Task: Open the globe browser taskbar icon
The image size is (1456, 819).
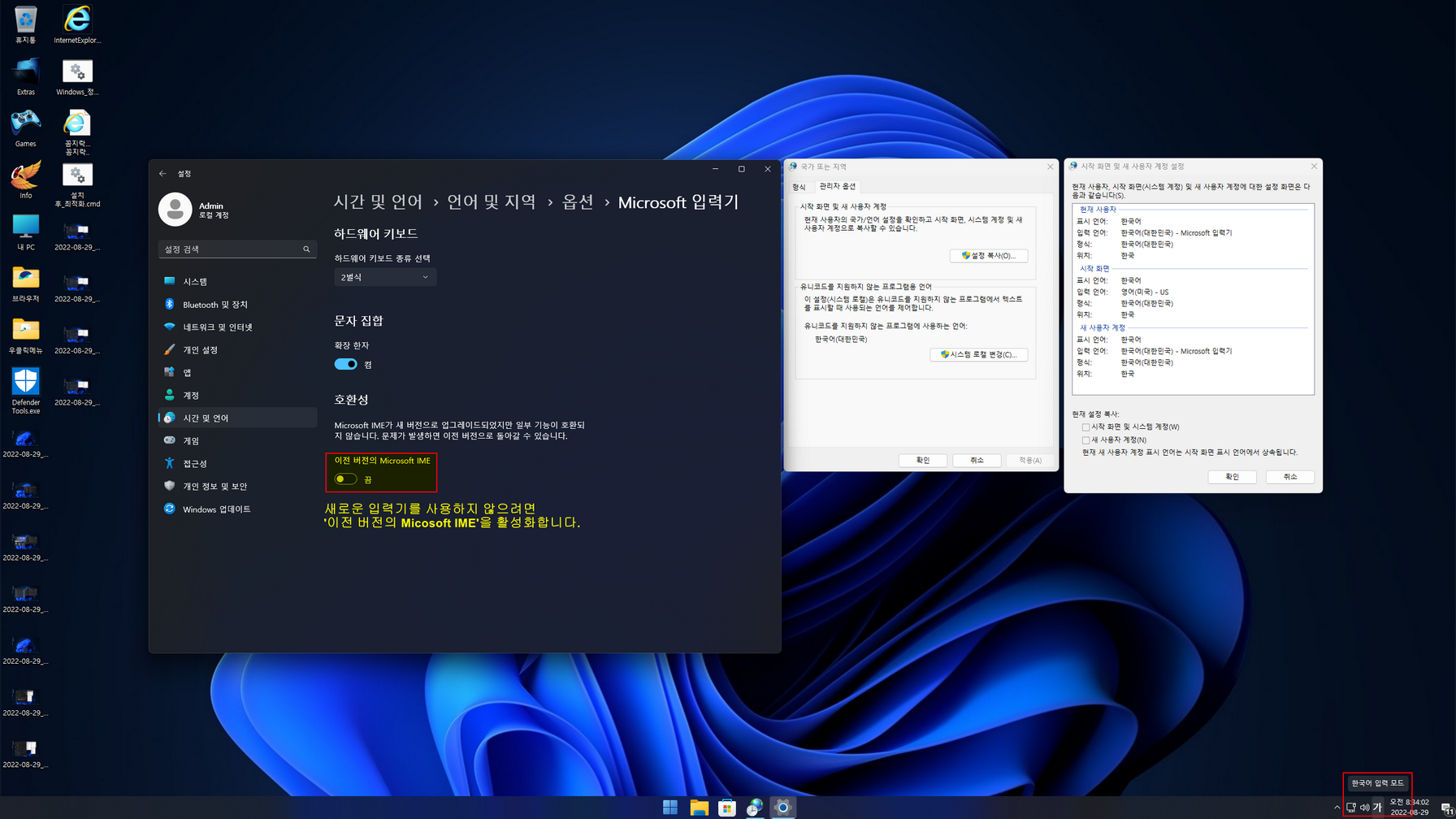Action: pos(755,807)
